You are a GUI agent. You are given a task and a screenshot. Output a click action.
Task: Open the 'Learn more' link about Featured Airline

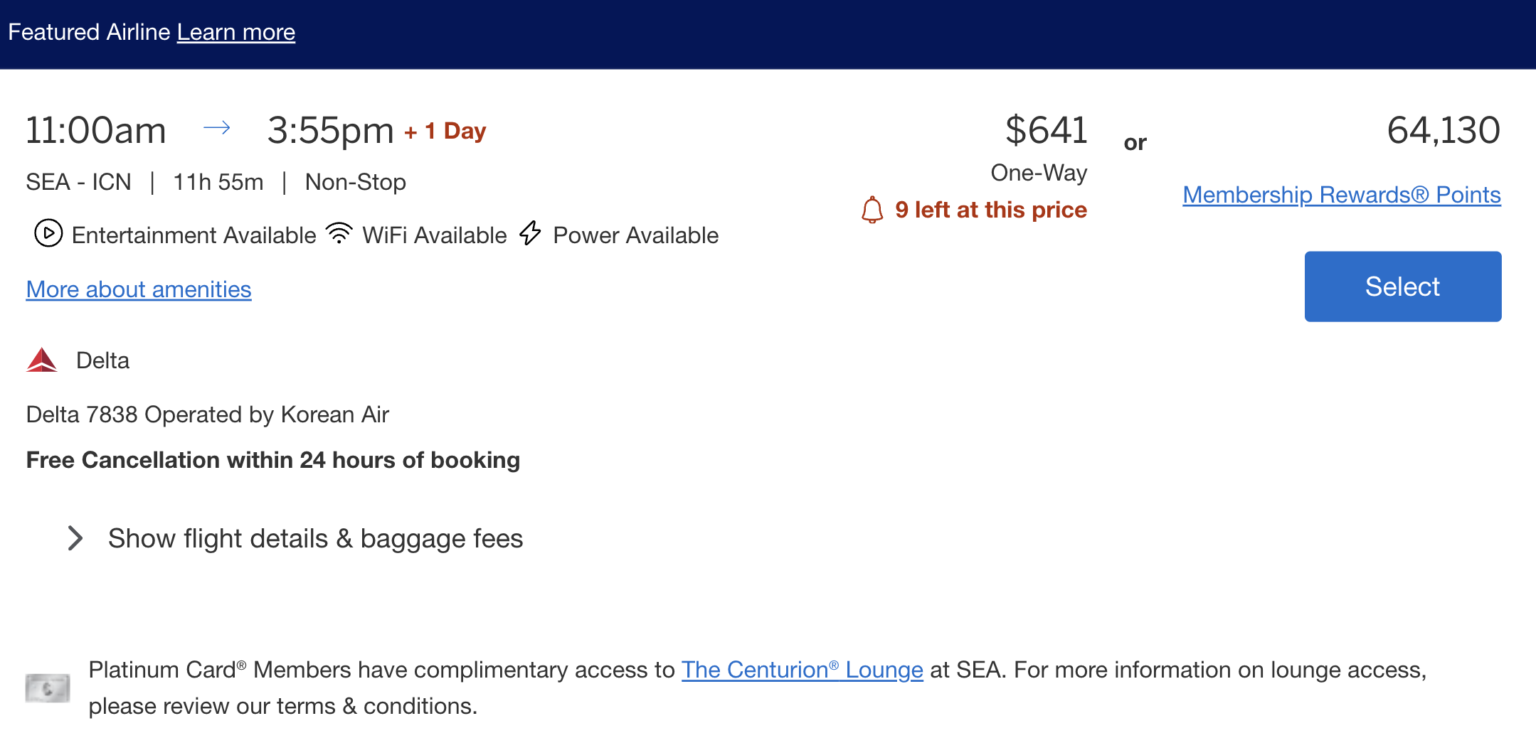pos(236,32)
